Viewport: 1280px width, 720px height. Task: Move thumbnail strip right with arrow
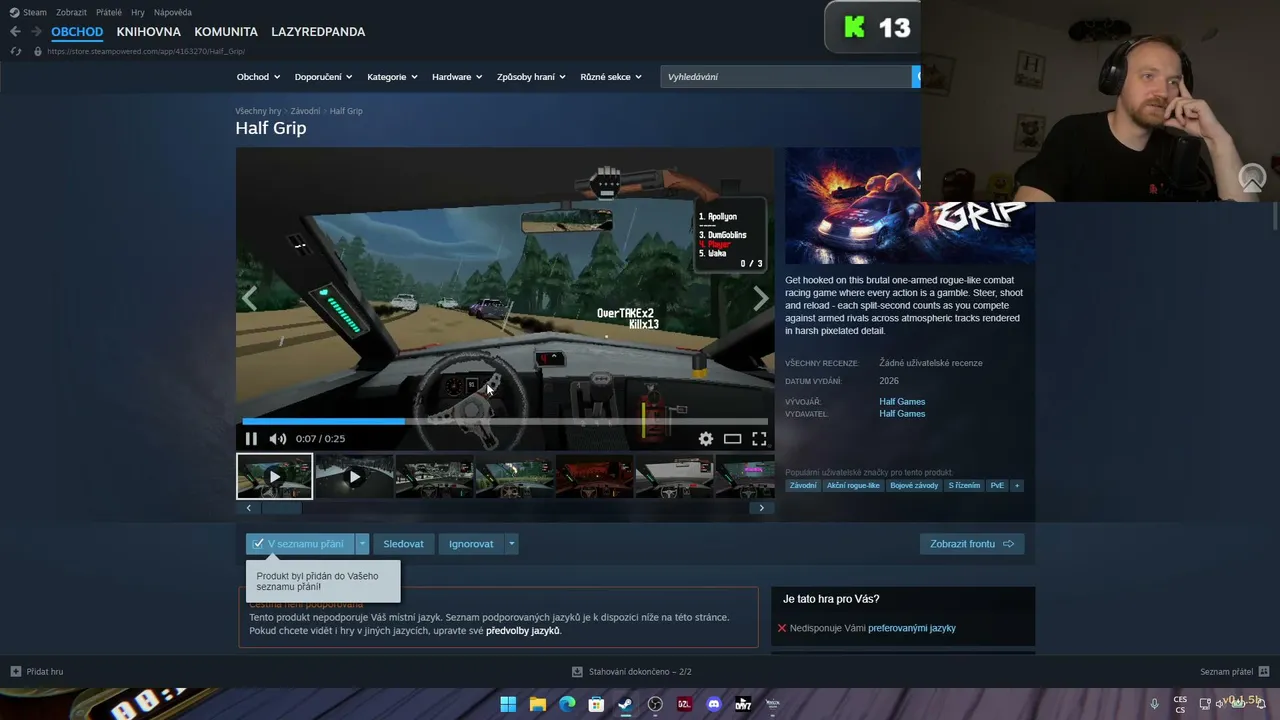click(x=761, y=508)
